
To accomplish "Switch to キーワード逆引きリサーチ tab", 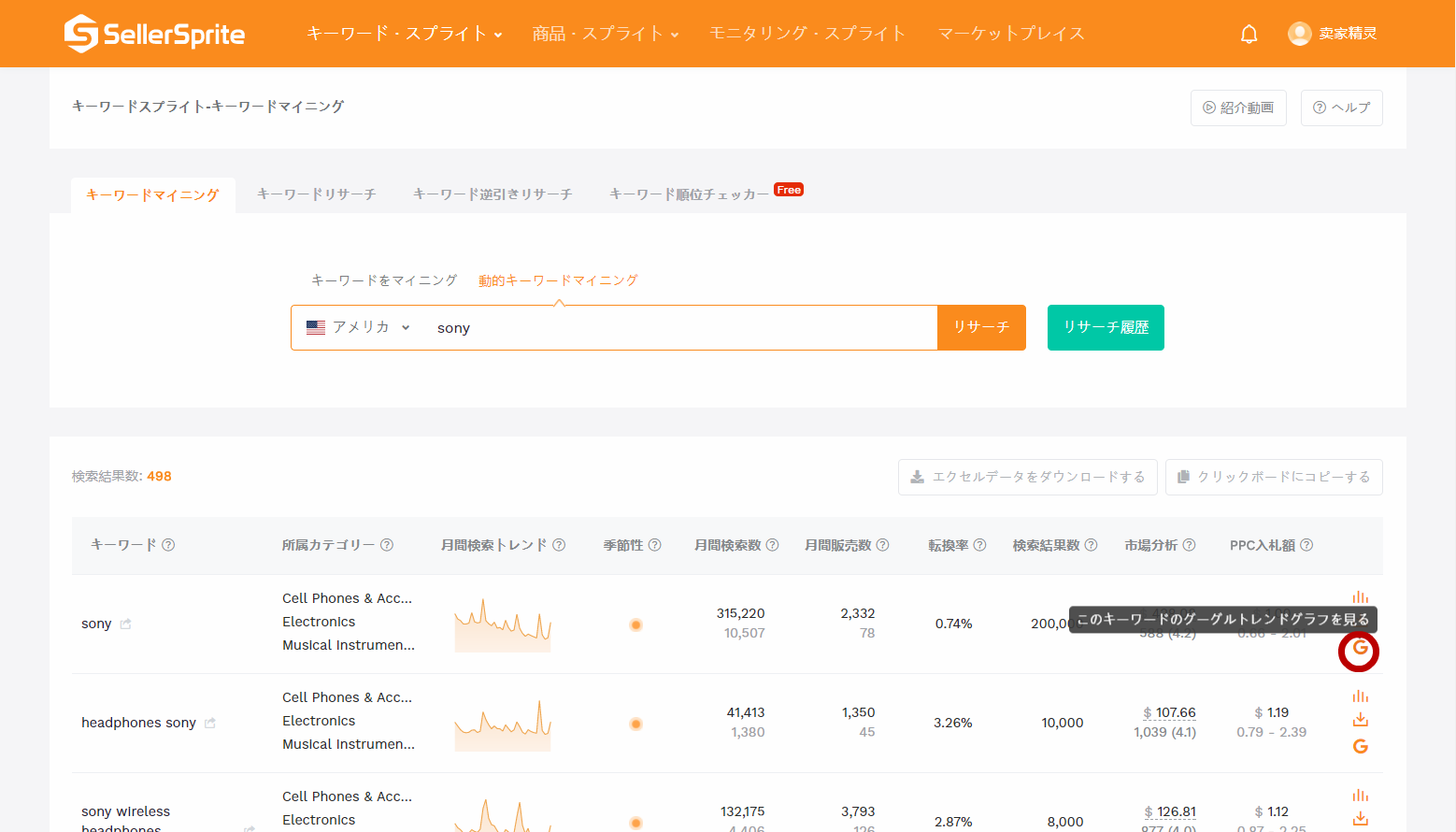I will 492,194.
